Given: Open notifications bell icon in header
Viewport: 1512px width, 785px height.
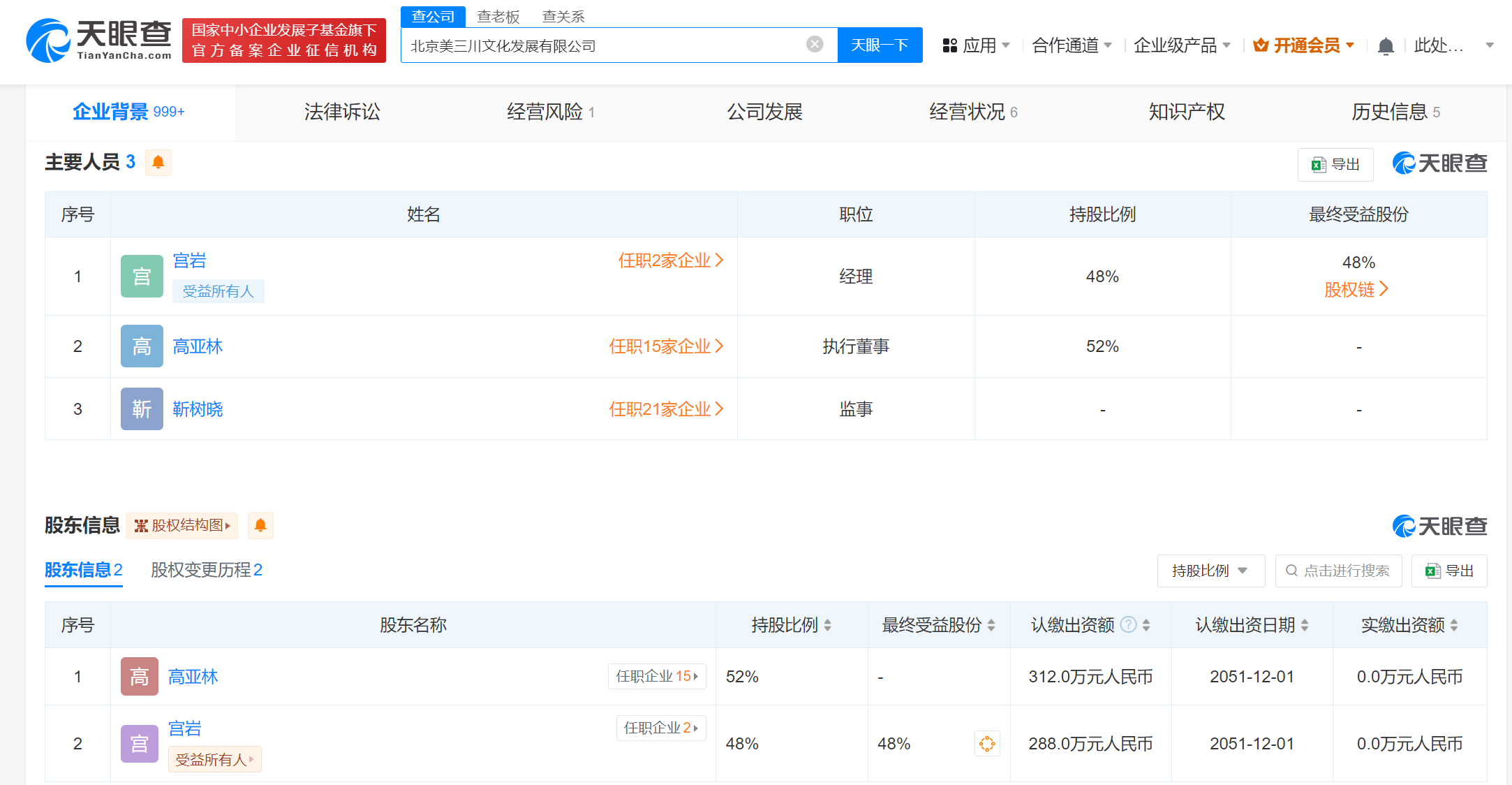Looking at the screenshot, I should coord(1386,46).
